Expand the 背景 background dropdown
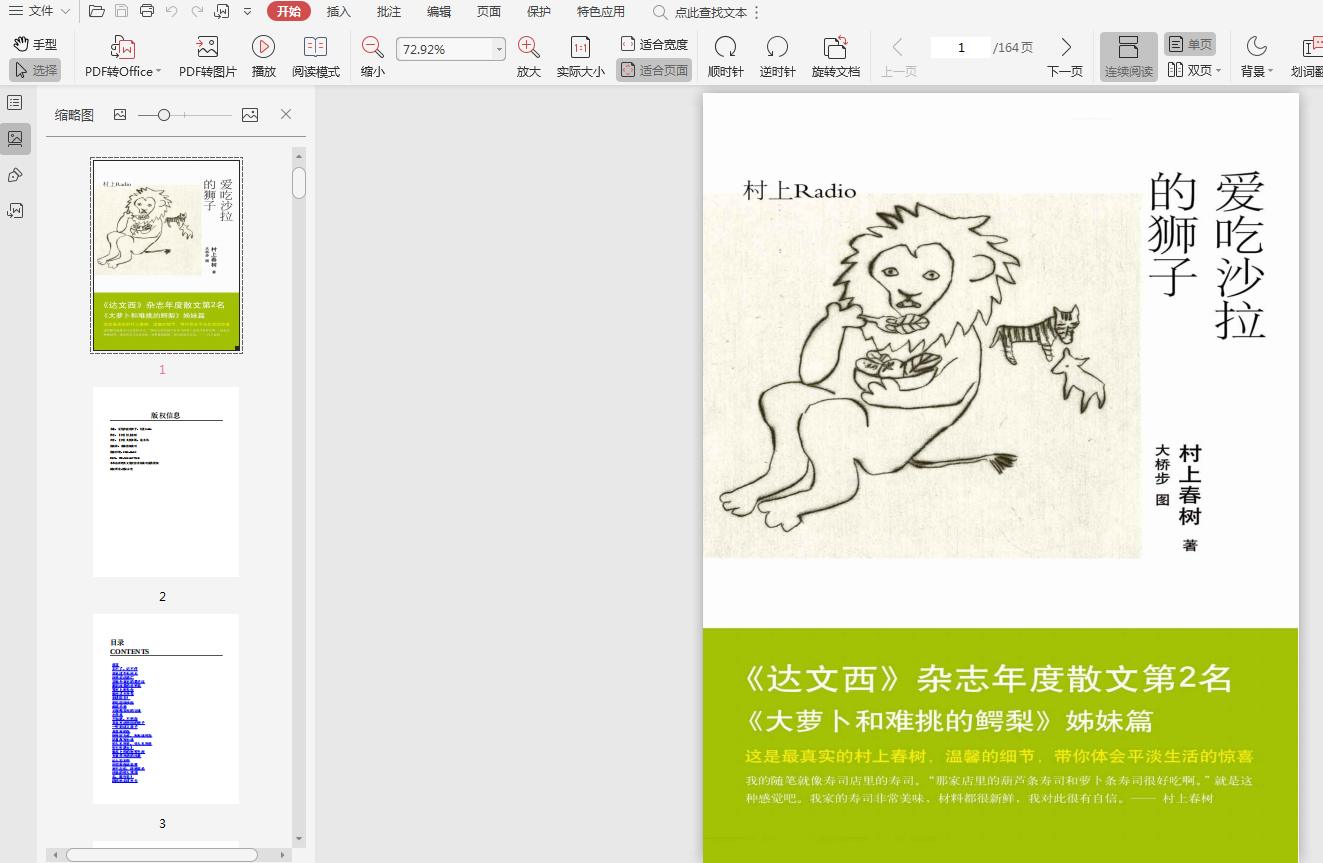The image size is (1323, 863). tap(1256, 57)
